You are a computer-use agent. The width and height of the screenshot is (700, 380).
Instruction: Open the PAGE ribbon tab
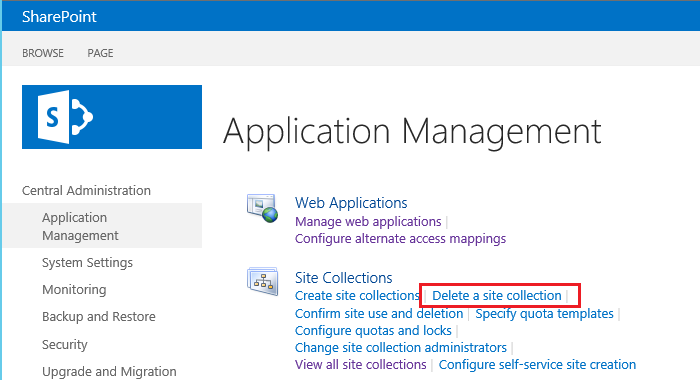[100, 53]
